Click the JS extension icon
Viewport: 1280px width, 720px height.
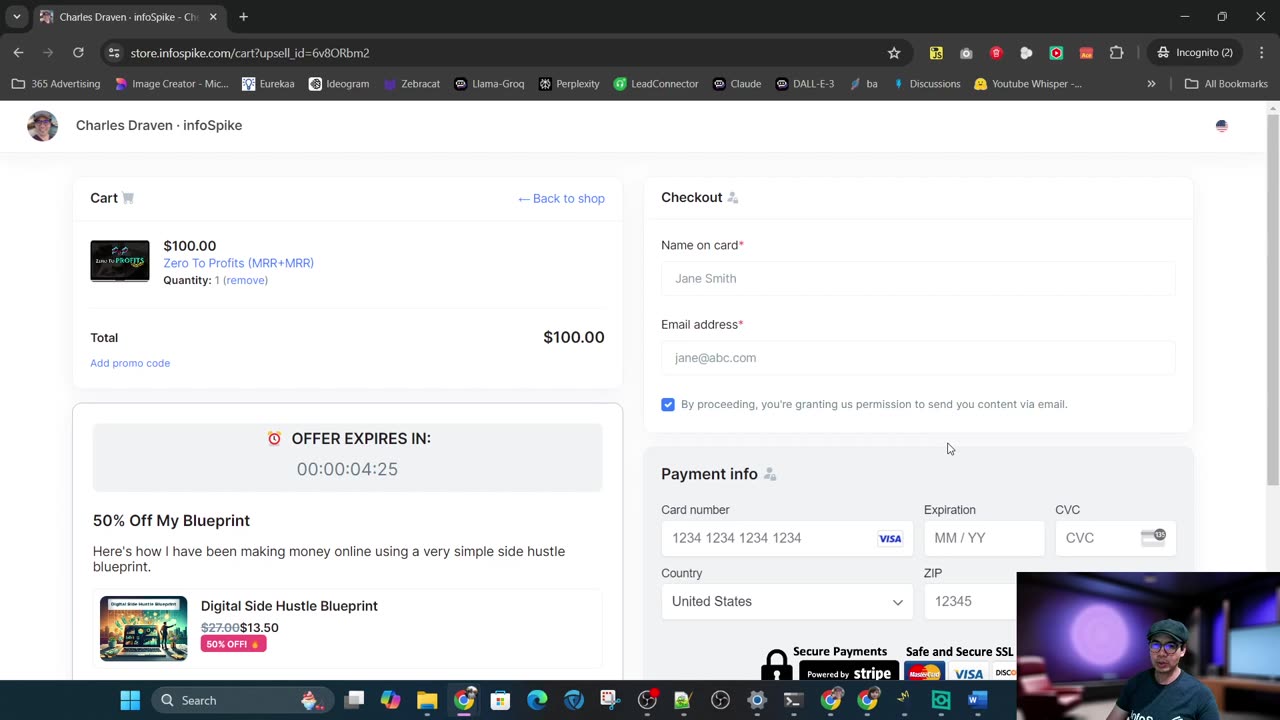coord(936,53)
